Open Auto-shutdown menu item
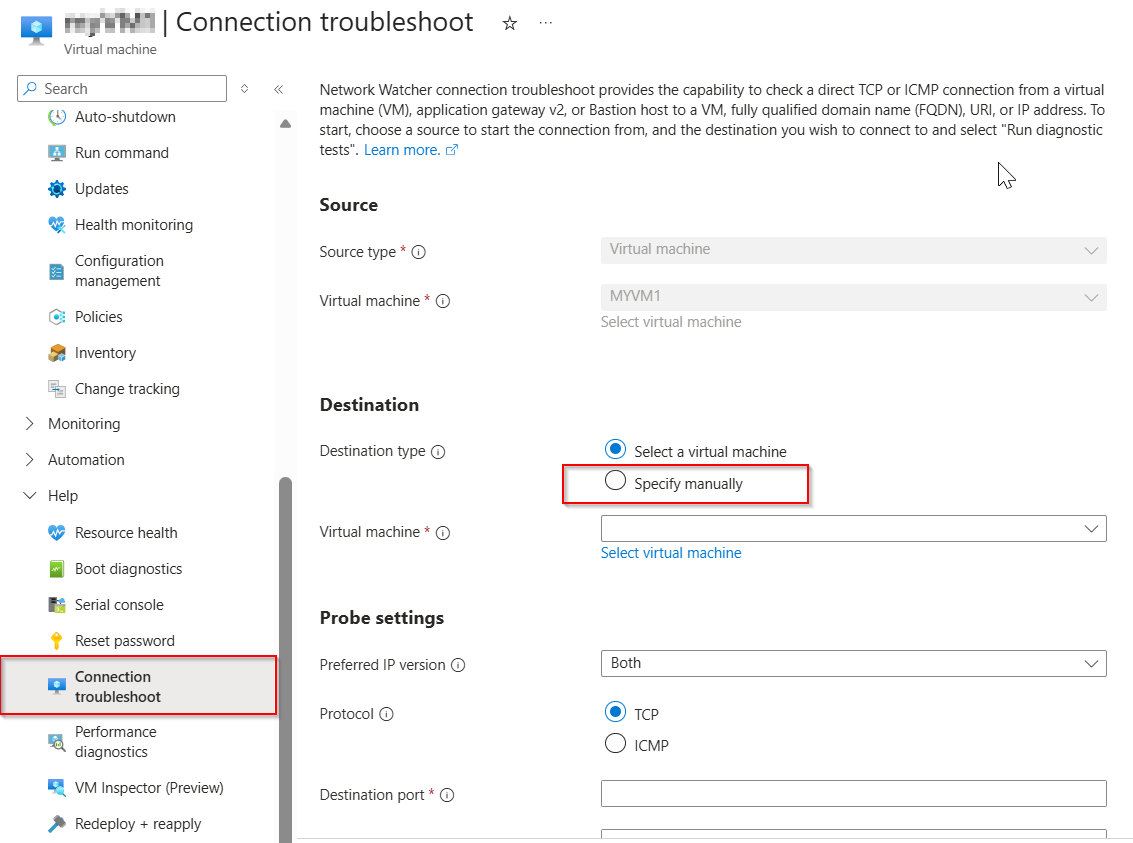 125,117
